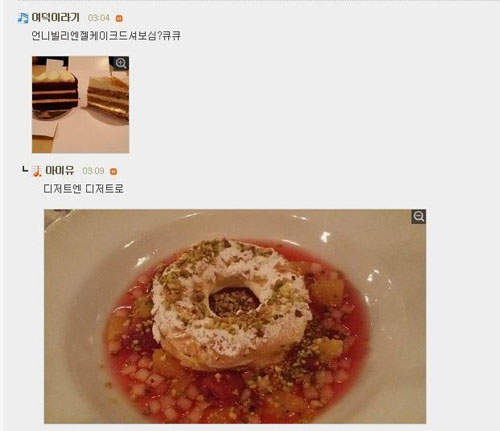Click the 03:09 reply timestamp

point(93,171)
